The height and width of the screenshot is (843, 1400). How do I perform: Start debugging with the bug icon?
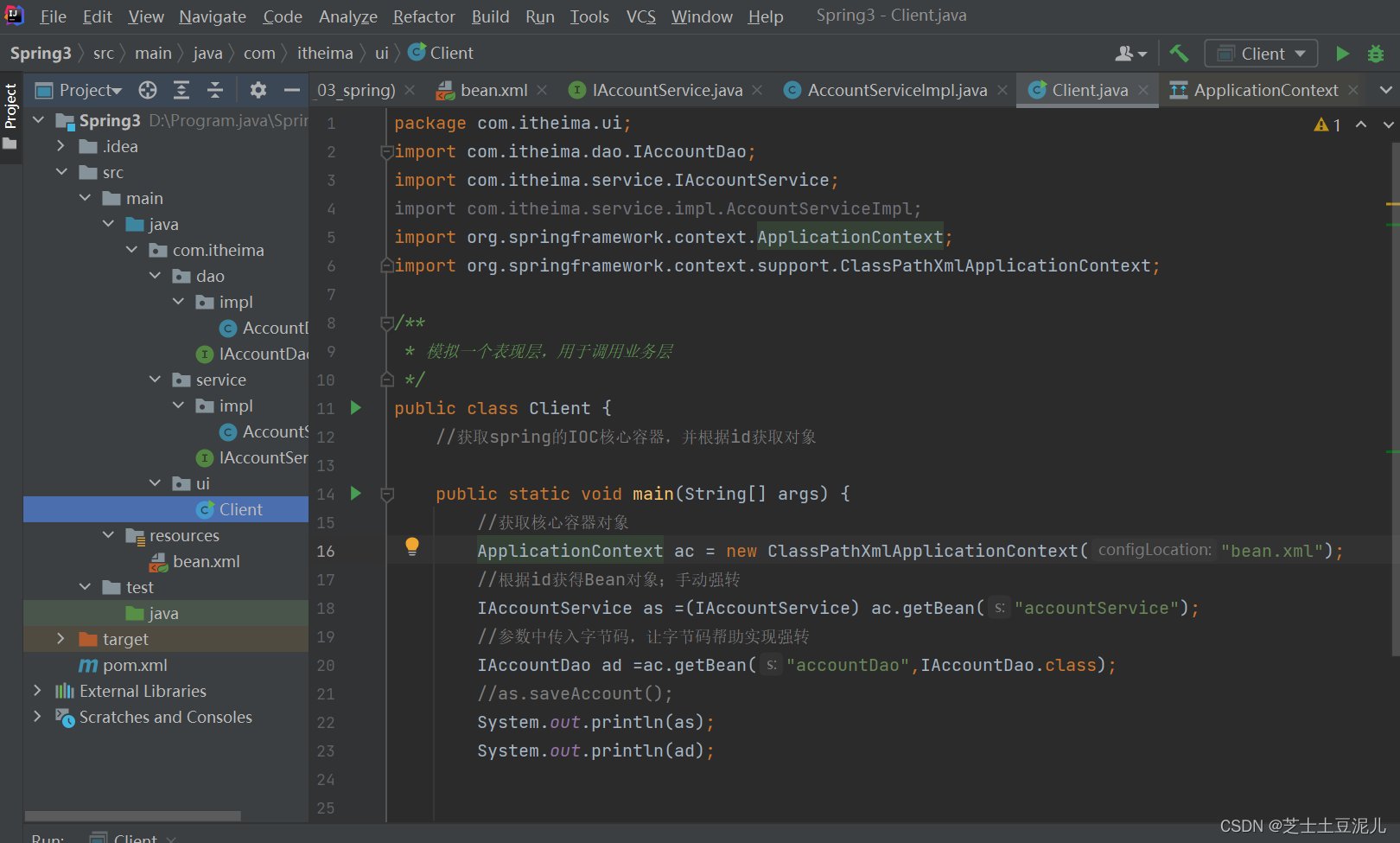pyautogui.click(x=1376, y=53)
